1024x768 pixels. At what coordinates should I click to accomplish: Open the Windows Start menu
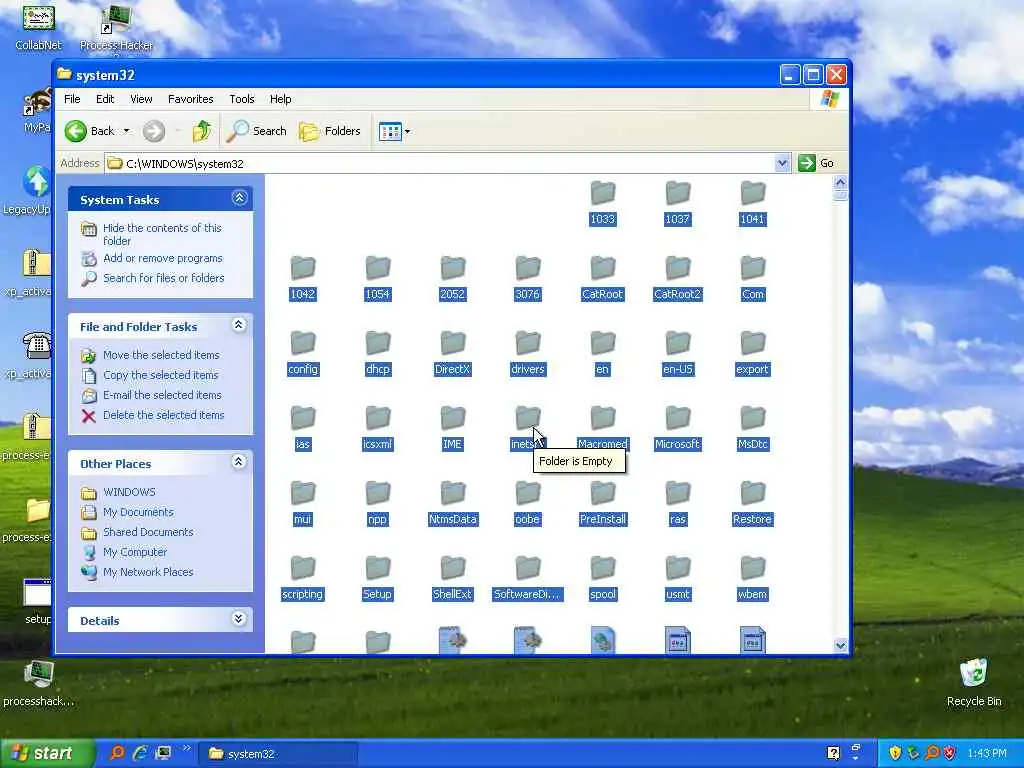(46, 754)
